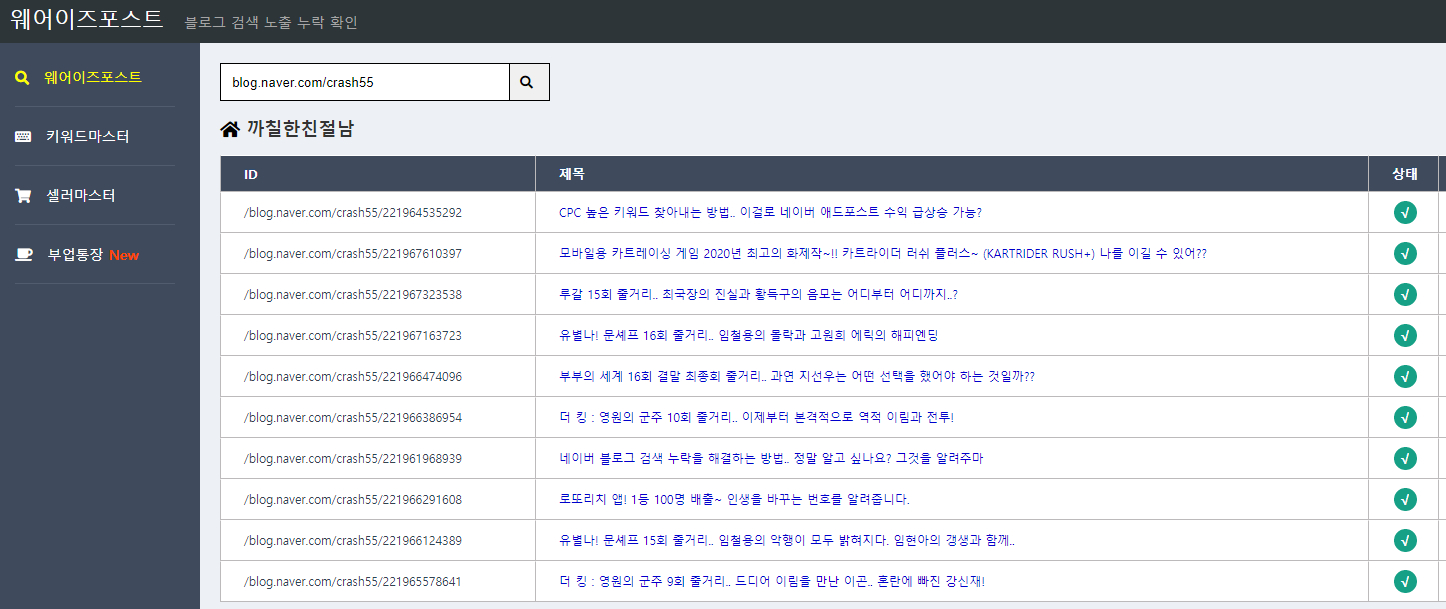Open the 유별나! 문셰프 16회 줄거리 post
1446x609 pixels.
749,335
